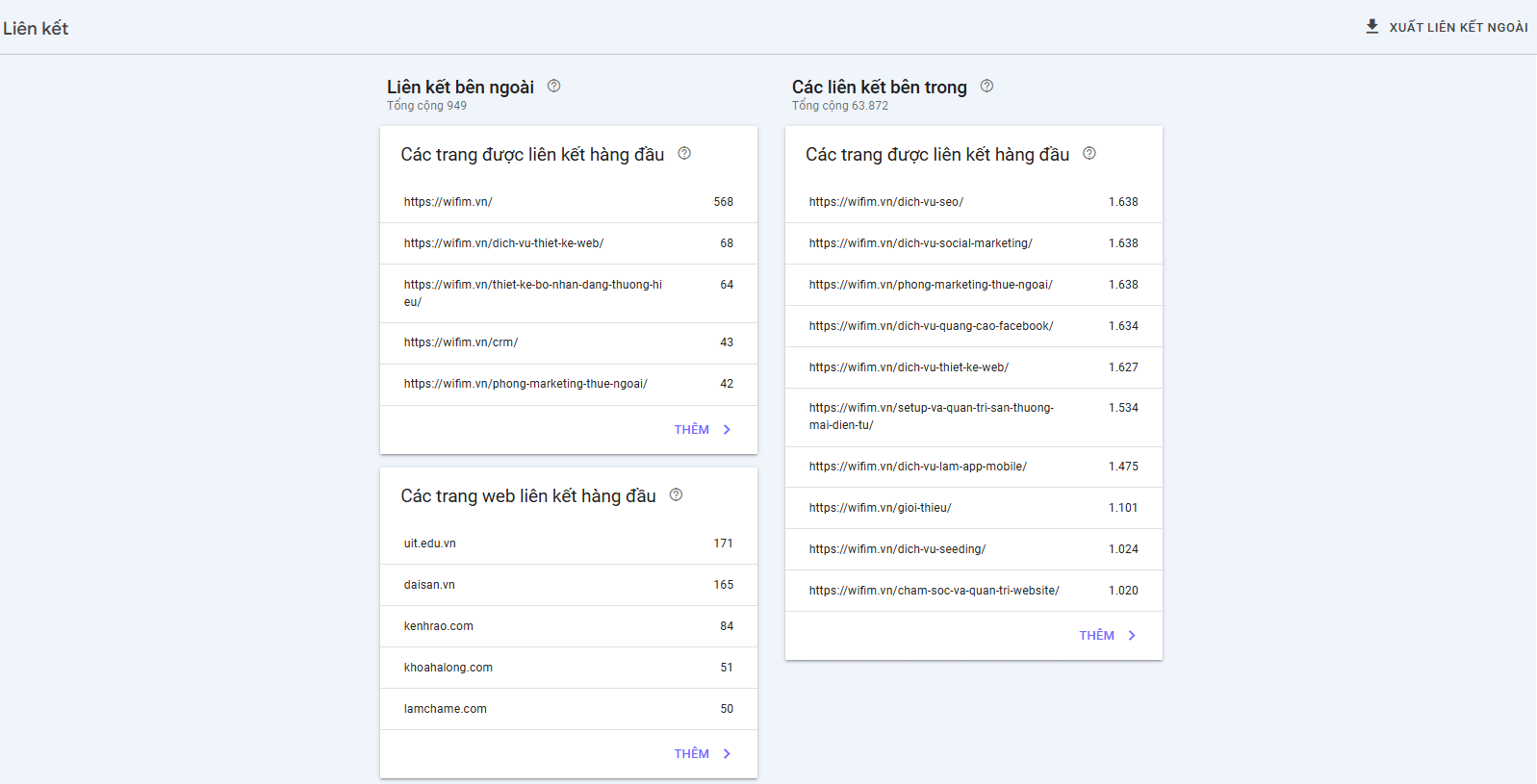Screen dimensions: 1537x784
Task: Click the 568 link count value
Action: pyautogui.click(x=724, y=202)
